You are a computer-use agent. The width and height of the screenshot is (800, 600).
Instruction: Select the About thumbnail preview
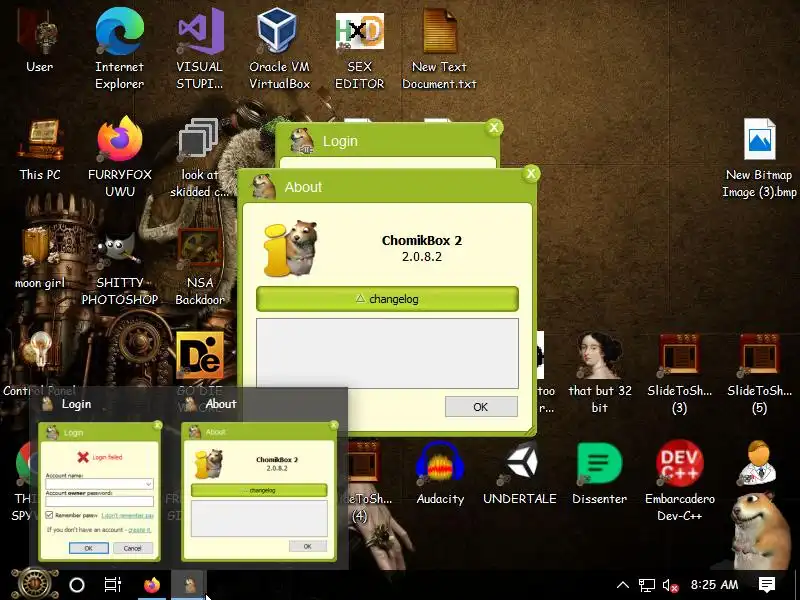[x=259, y=491]
